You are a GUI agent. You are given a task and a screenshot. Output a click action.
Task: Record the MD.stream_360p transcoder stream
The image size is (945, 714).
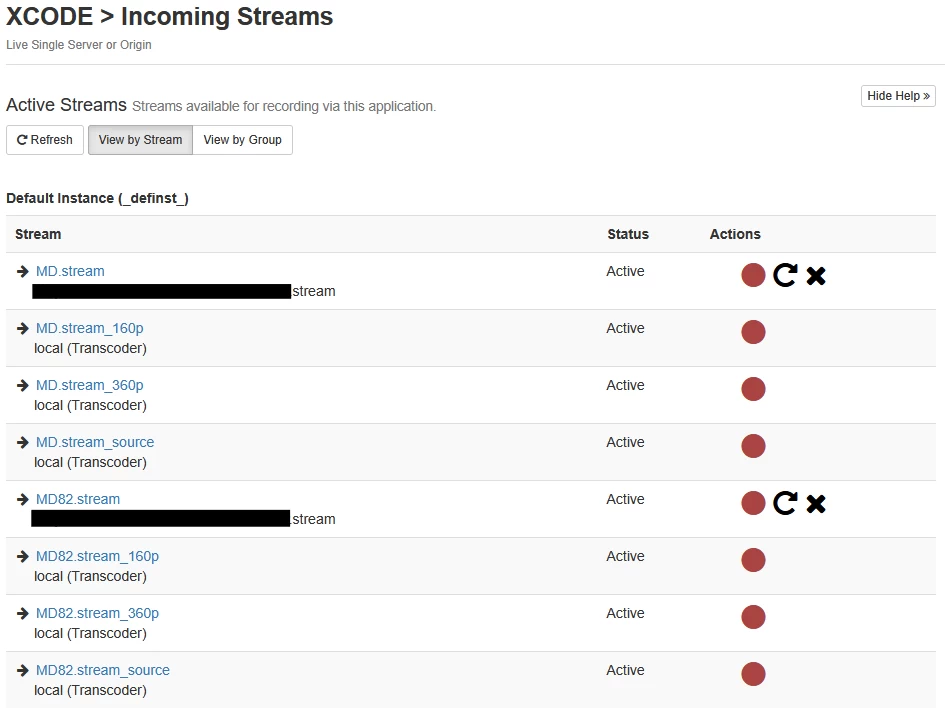tap(753, 389)
